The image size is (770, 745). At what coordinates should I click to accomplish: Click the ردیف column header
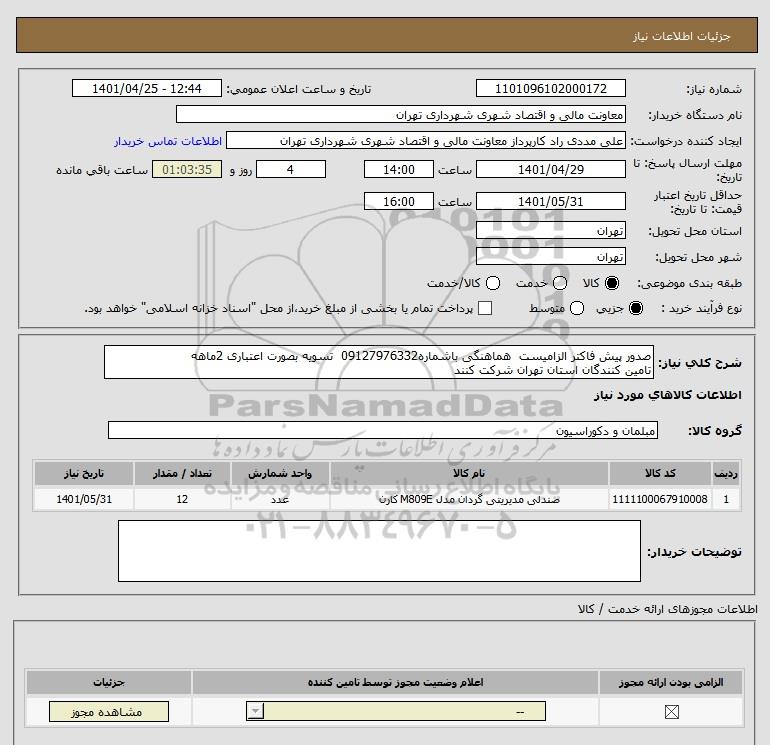pyautogui.click(x=726, y=473)
